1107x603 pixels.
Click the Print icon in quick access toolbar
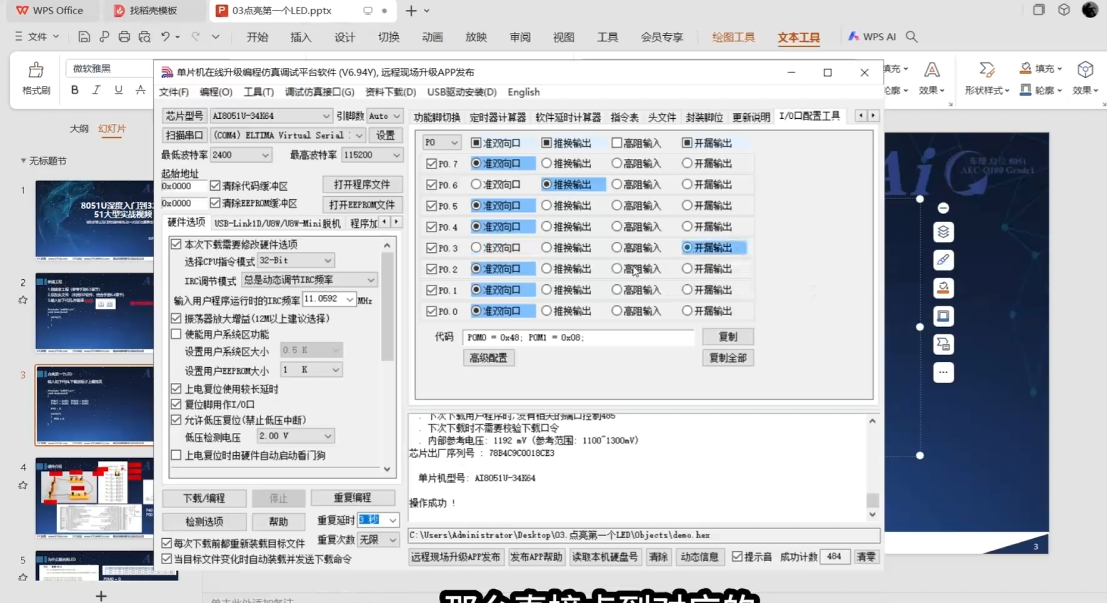[x=123, y=37]
